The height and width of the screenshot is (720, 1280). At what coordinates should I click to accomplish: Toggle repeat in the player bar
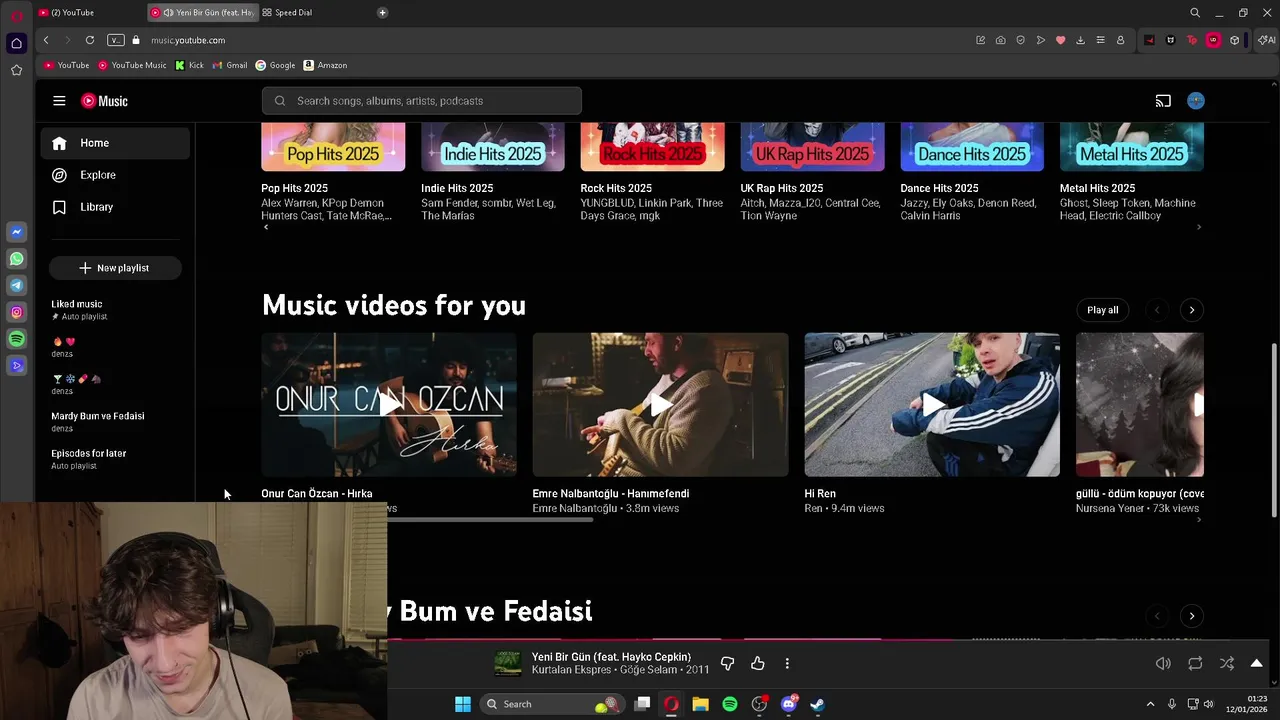click(1195, 663)
